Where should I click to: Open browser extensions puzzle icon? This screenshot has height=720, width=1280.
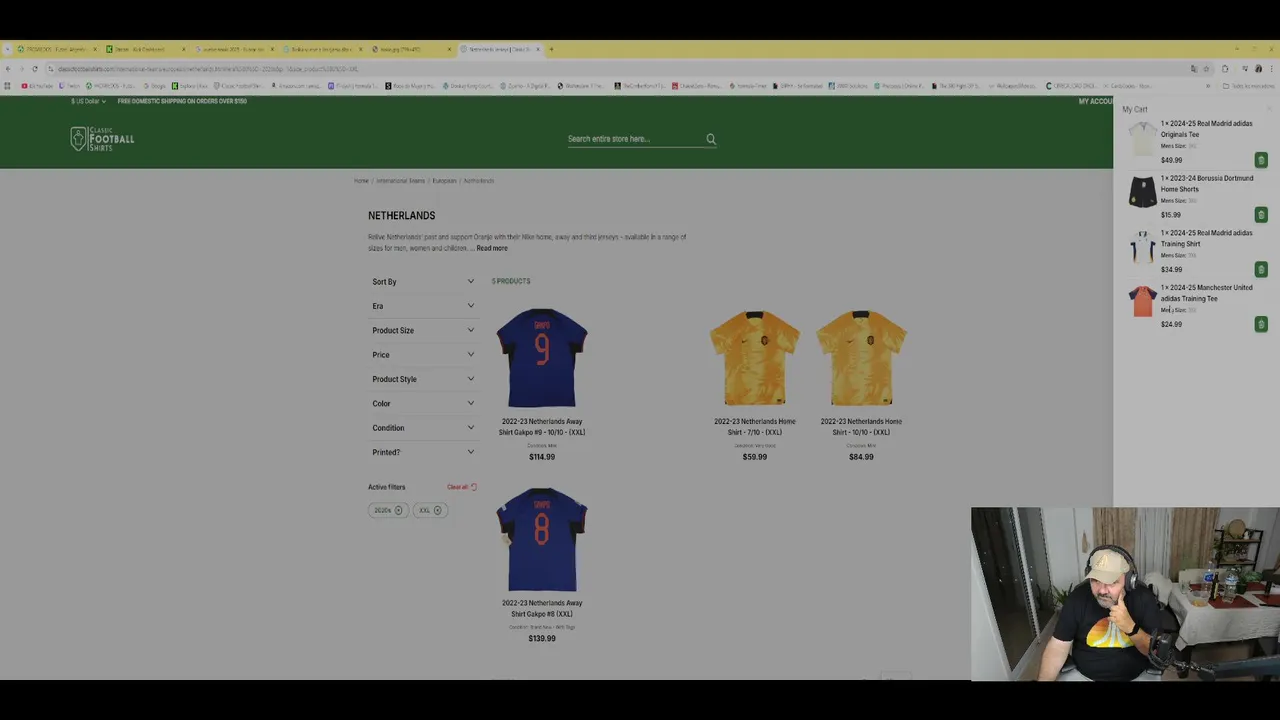[1225, 69]
